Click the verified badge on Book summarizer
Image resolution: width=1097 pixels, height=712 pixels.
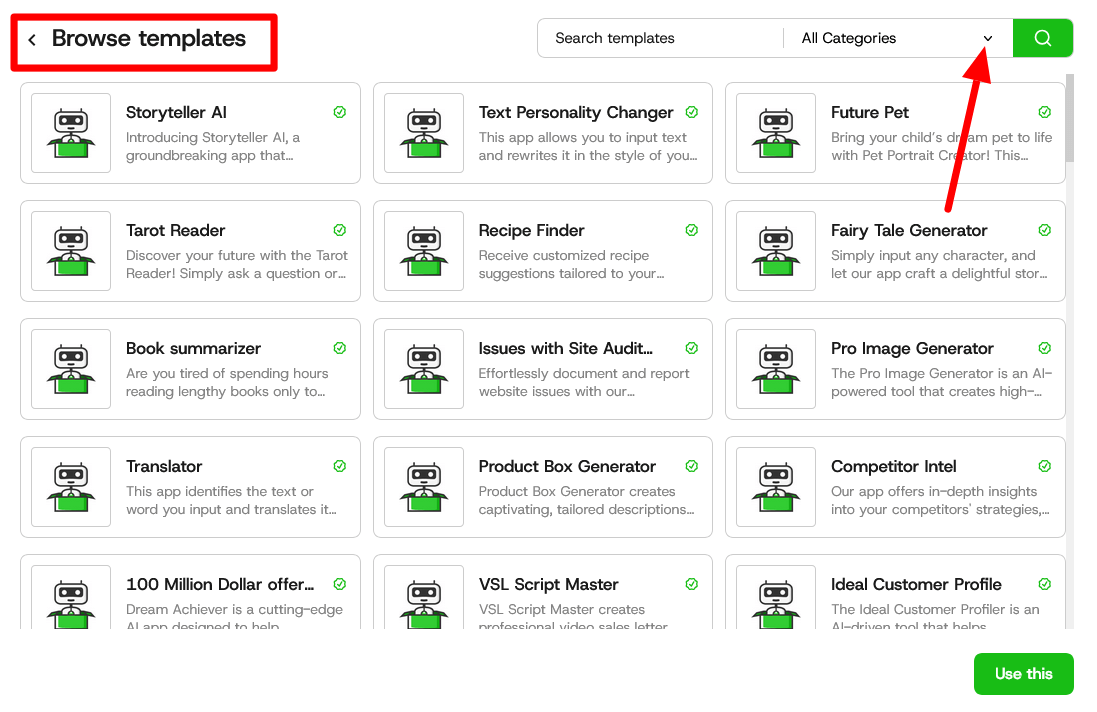point(339,348)
